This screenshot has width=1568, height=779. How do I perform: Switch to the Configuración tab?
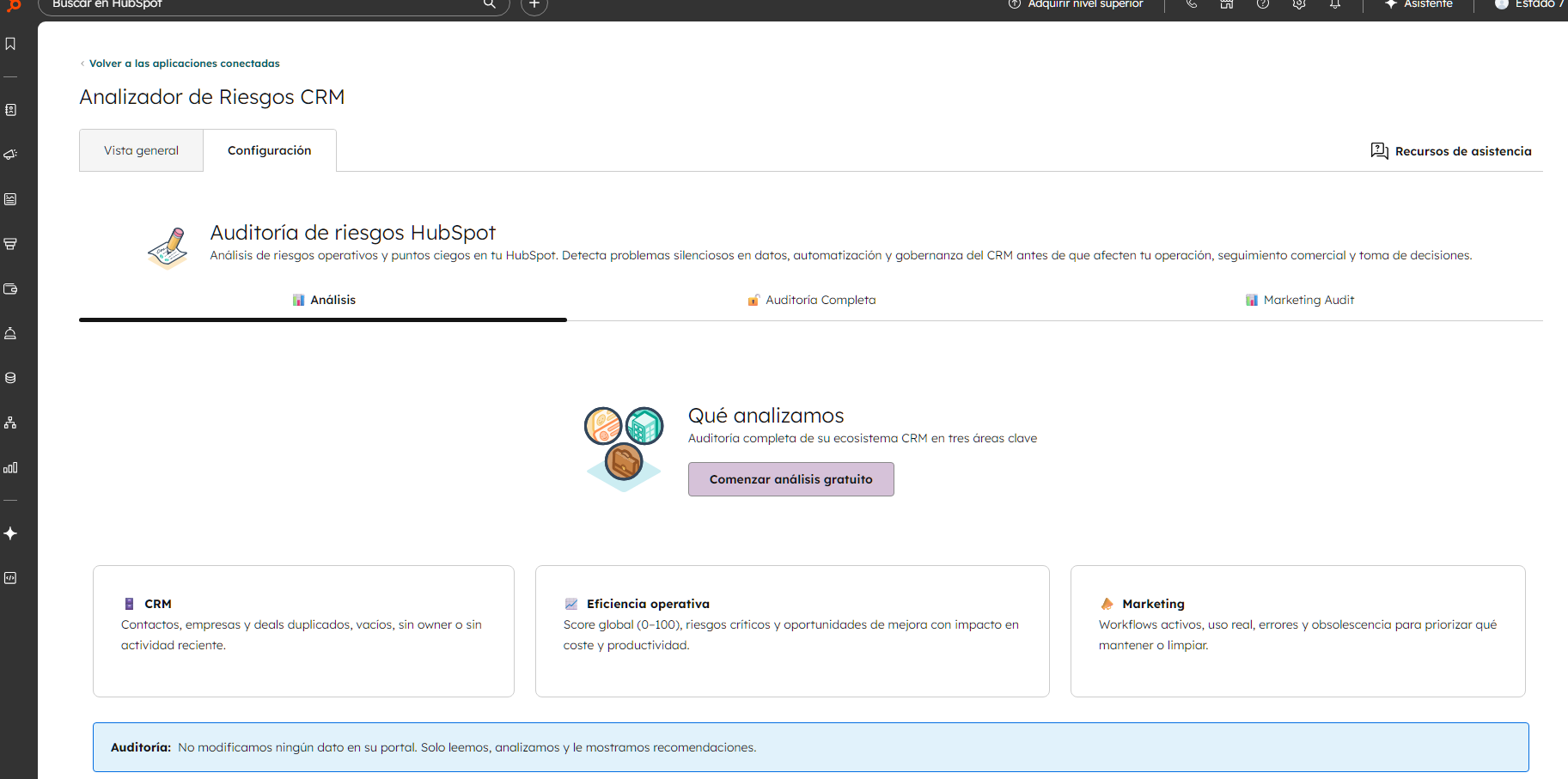[269, 149]
